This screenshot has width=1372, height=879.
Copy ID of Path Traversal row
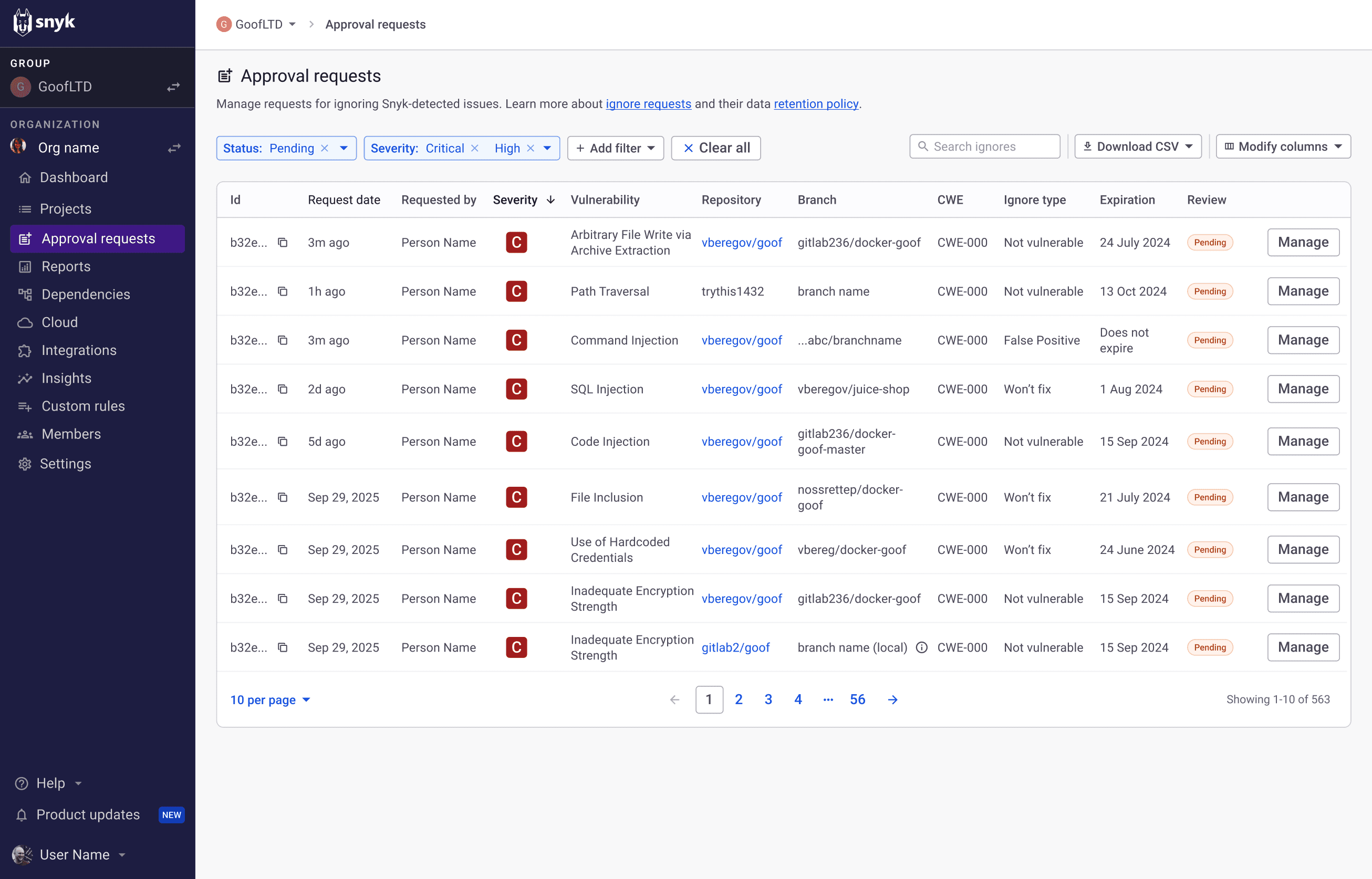click(283, 291)
